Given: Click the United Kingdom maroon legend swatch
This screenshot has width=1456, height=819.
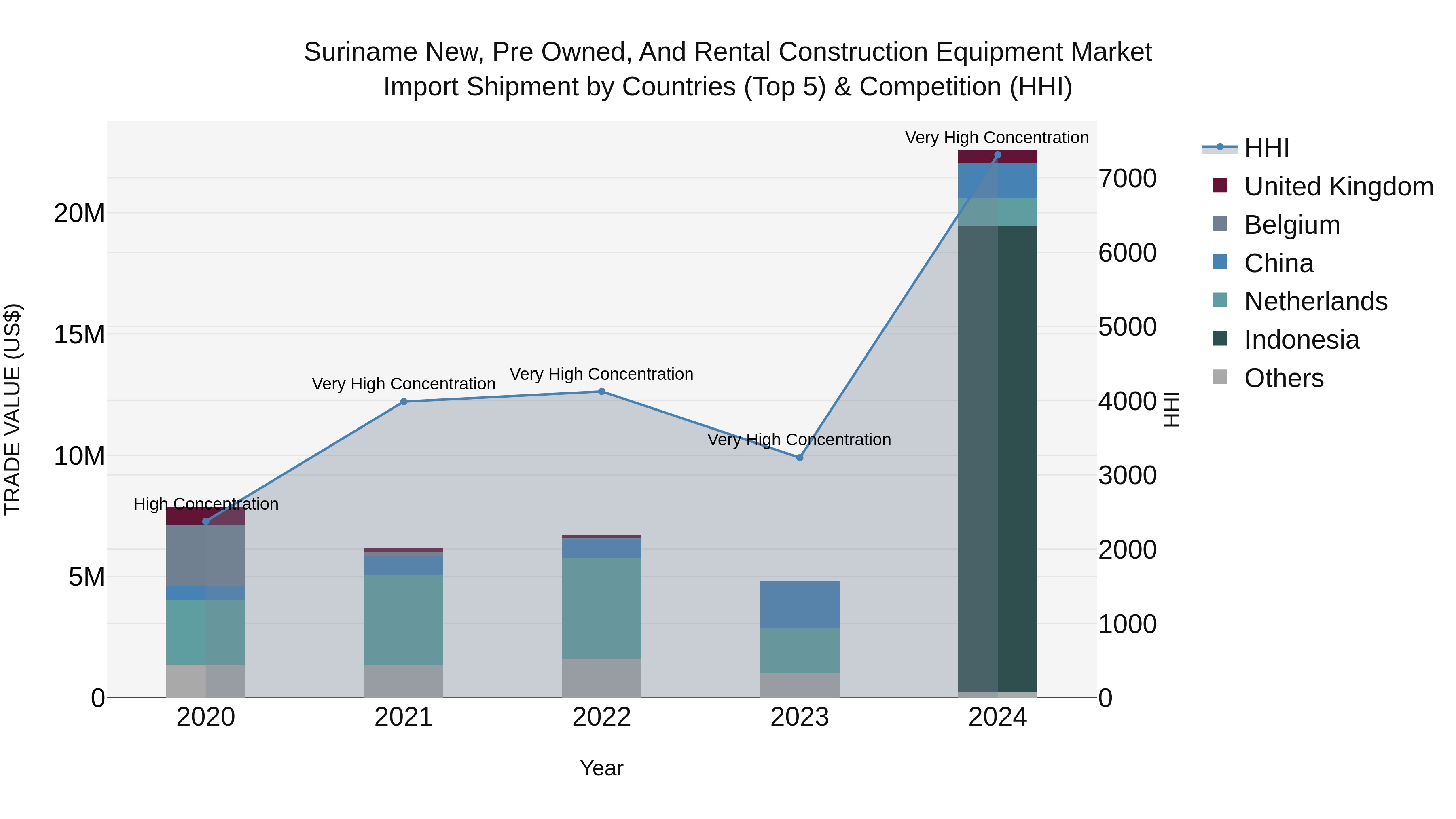Looking at the screenshot, I should click(x=1220, y=185).
